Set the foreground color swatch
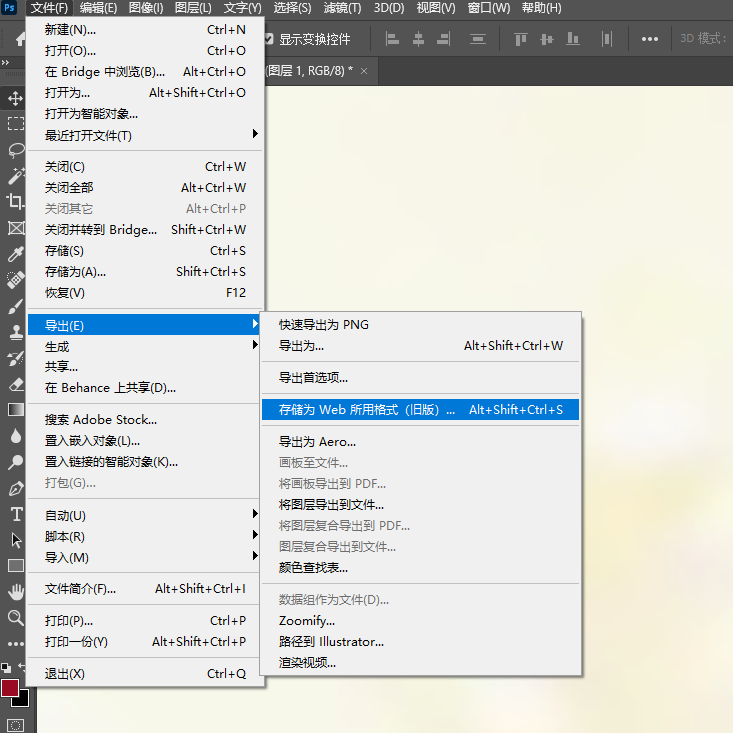Screen dimensions: 733x733 pyautogui.click(x=9, y=688)
